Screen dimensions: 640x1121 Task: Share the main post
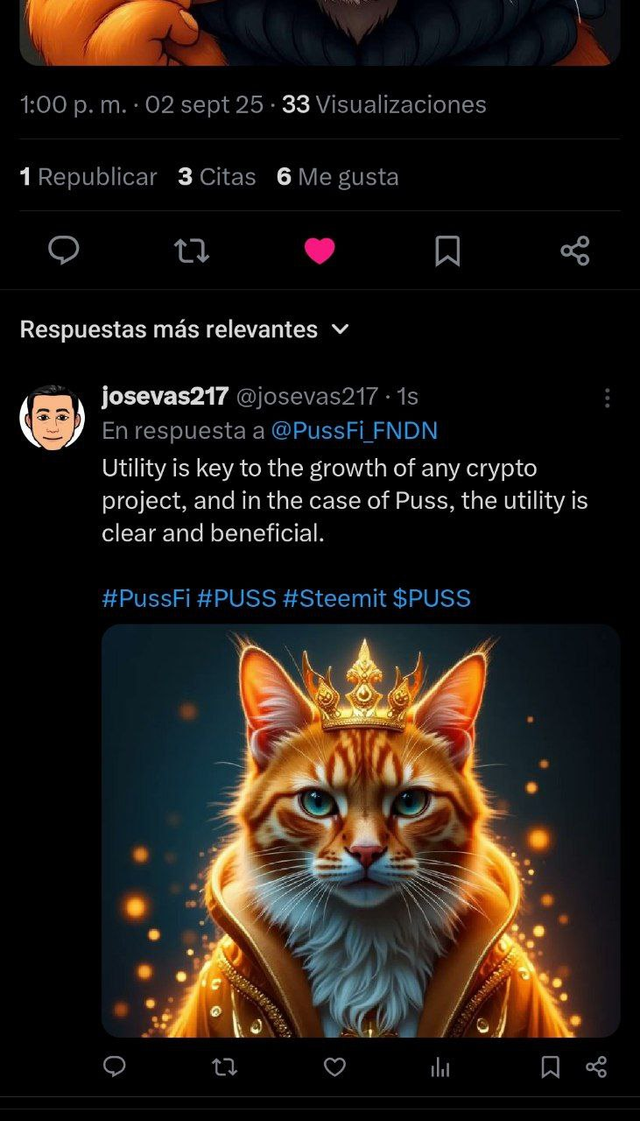[575, 250]
